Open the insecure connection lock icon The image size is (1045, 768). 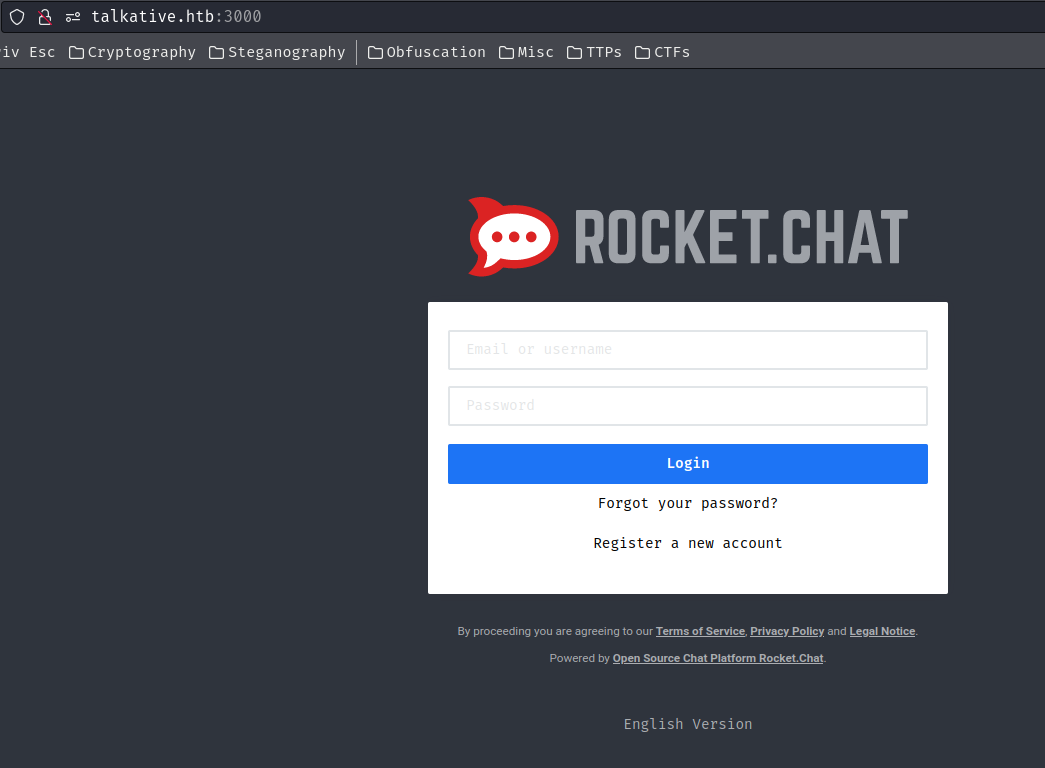click(x=45, y=17)
